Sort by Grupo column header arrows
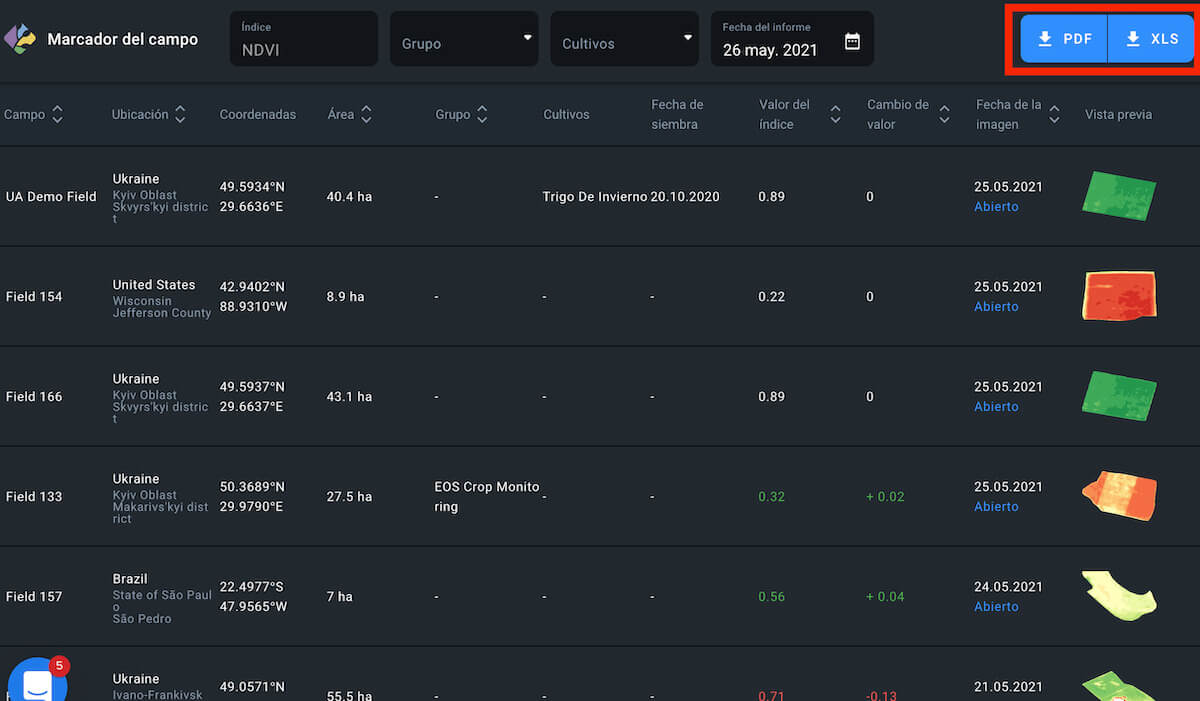Image resolution: width=1200 pixels, height=701 pixels. click(482, 115)
